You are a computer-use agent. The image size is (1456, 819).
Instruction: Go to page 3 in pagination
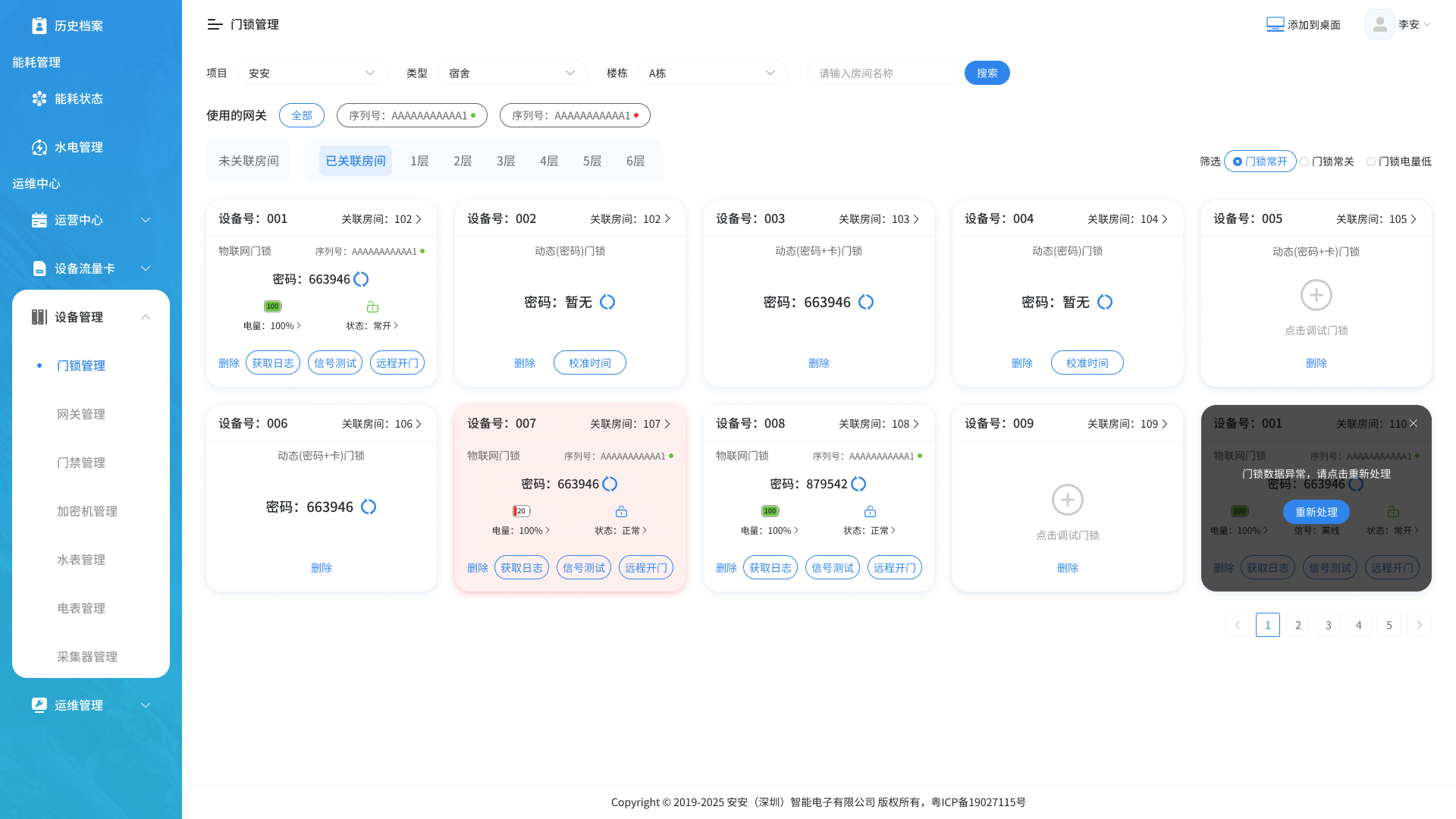click(1329, 625)
